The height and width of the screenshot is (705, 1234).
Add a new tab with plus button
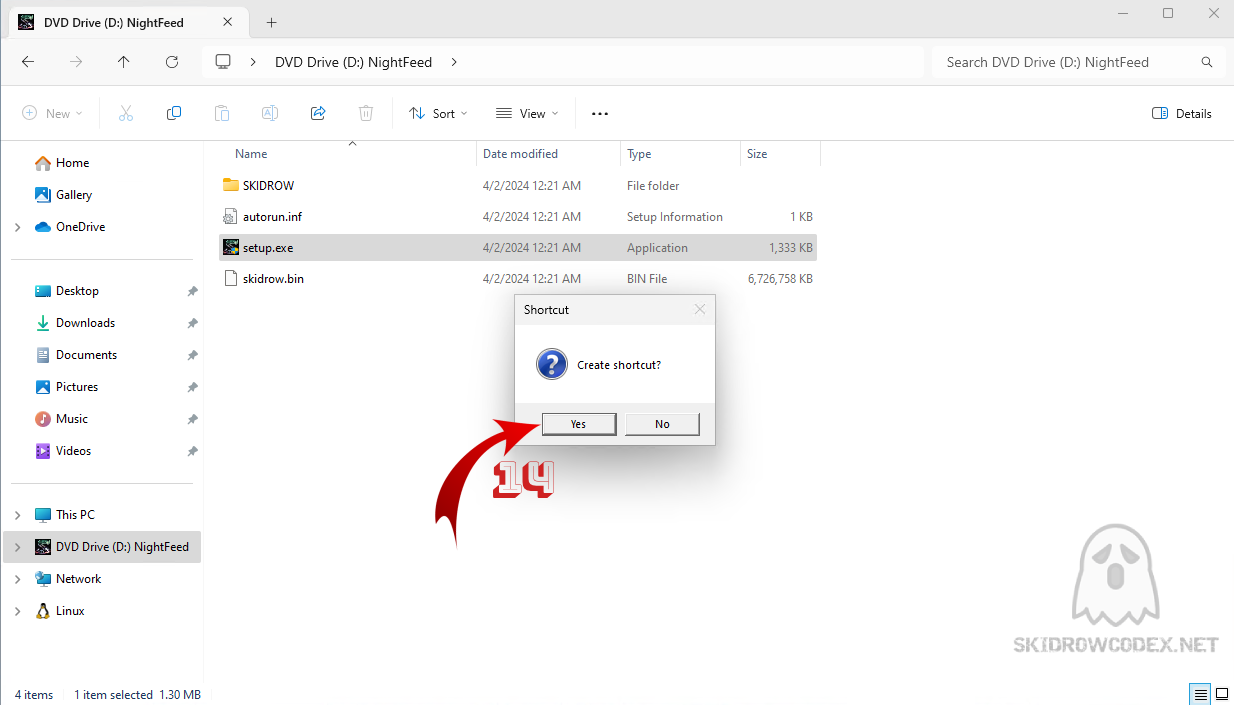tap(271, 22)
